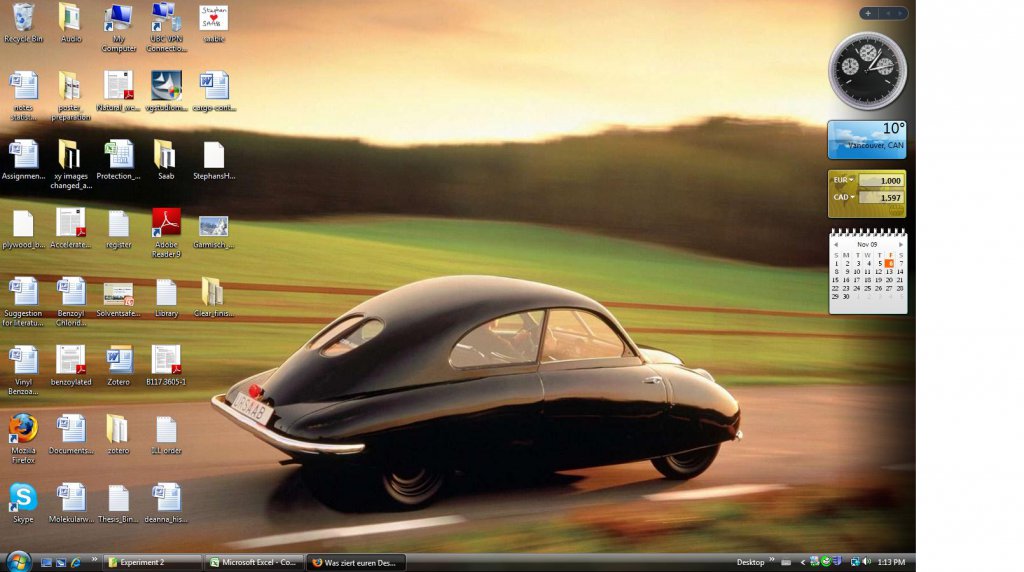Viewport: 1024px width, 572px height.
Task: Switch to Experiment 2 taskbar window
Action: [152, 562]
